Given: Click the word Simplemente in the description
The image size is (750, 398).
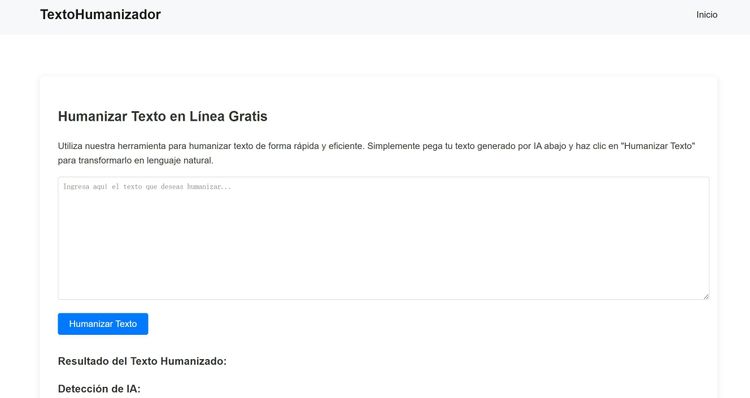Looking at the screenshot, I should (x=394, y=146).
